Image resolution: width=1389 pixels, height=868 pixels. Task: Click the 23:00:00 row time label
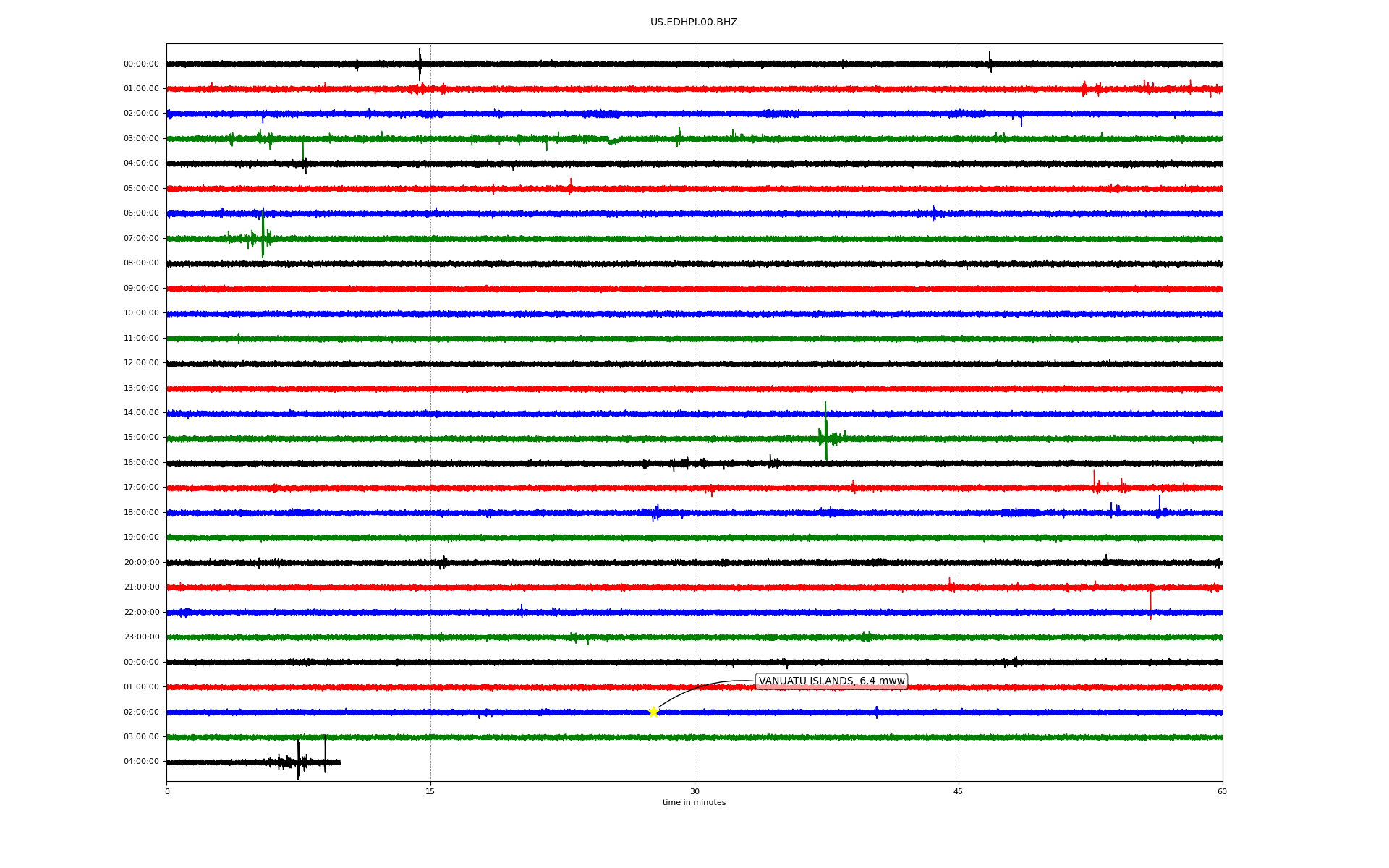tap(141, 637)
